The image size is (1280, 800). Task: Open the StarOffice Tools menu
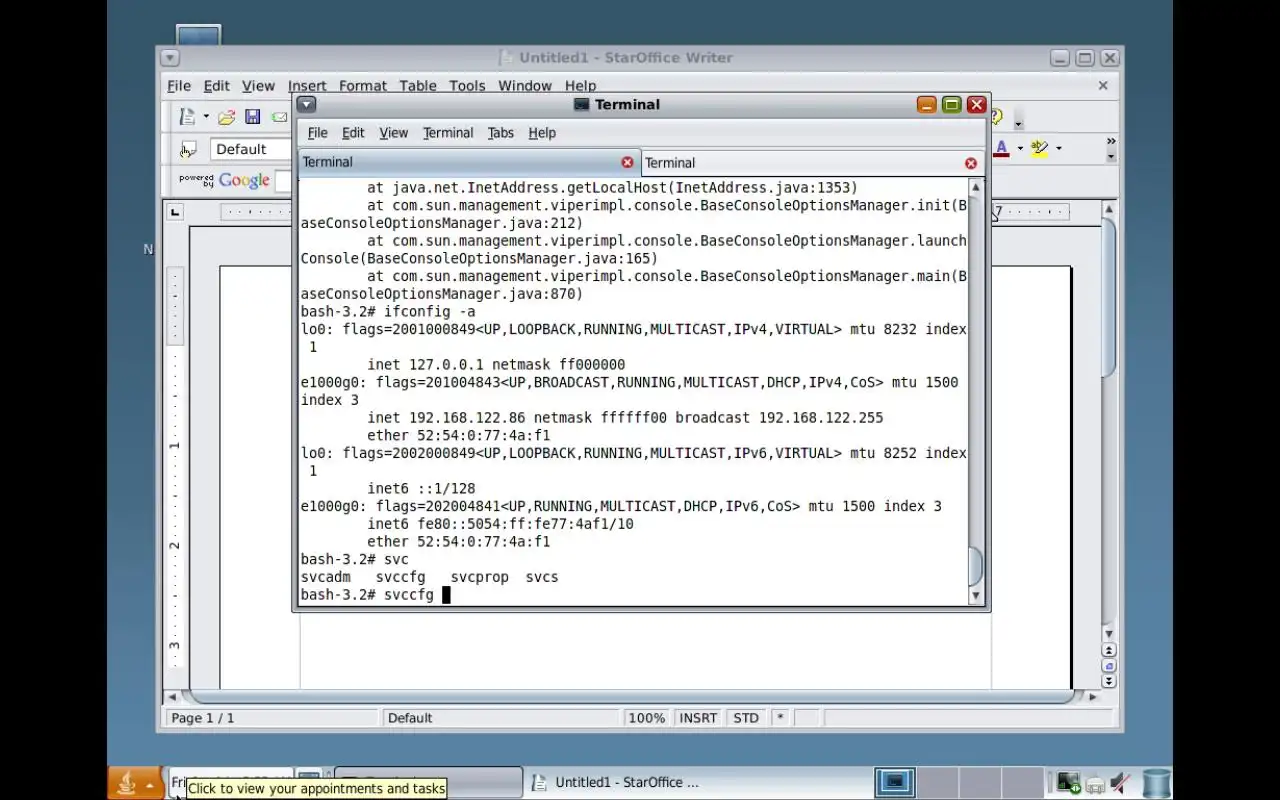467,86
